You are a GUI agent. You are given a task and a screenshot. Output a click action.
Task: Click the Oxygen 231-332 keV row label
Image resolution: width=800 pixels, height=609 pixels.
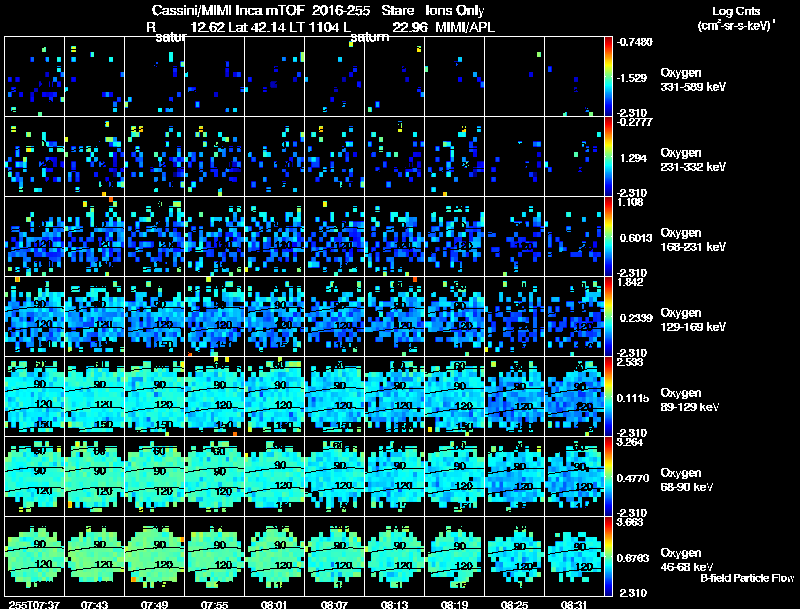[693, 160]
